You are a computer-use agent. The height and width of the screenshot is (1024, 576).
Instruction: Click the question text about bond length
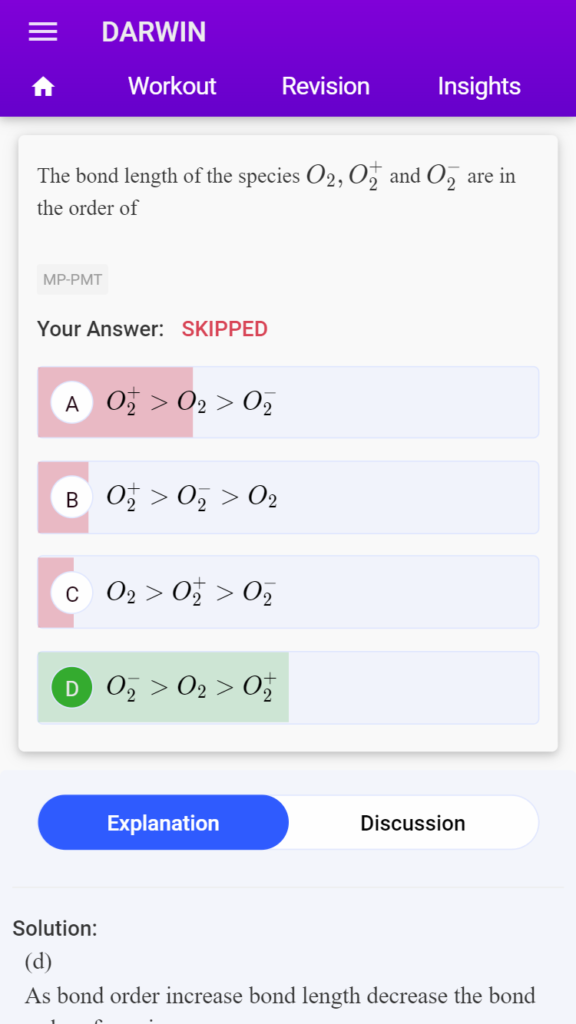(x=276, y=191)
